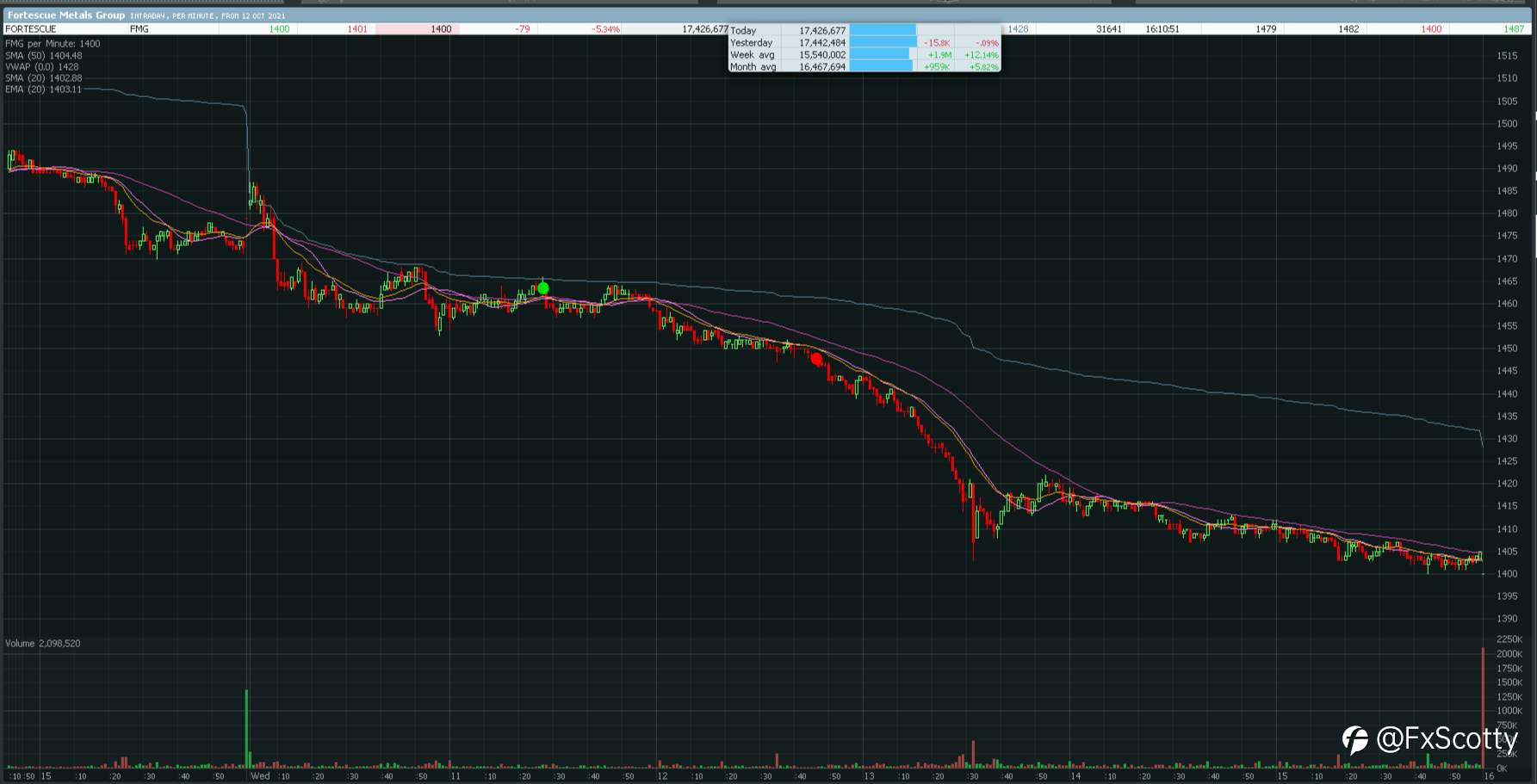Click the 'INTRADAY, PER MINUTE, FROM 12 OCT 2021' subtitle
This screenshot has width=1537, height=784.
click(x=208, y=15)
